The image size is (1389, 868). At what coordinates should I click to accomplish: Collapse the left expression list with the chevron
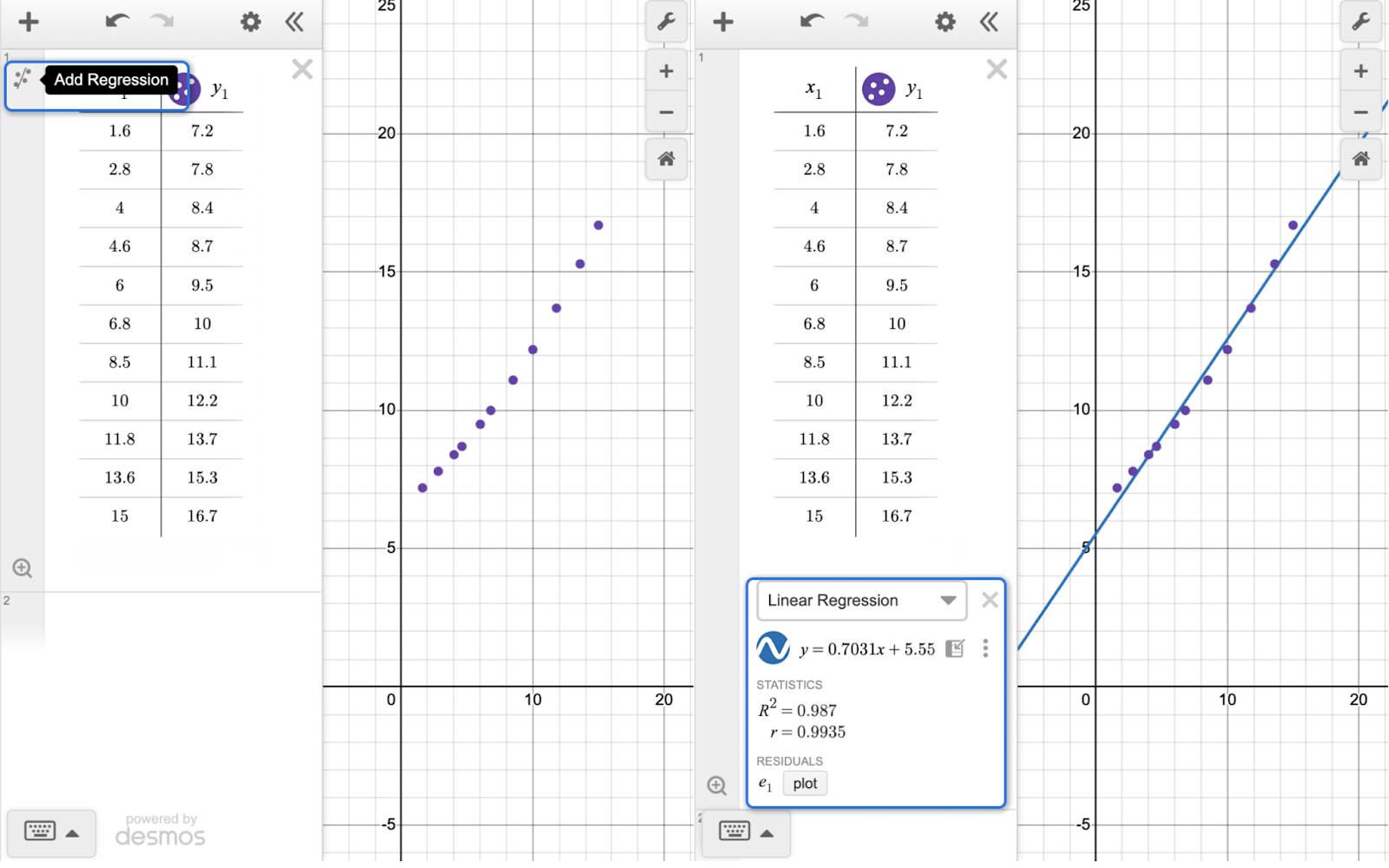tap(294, 22)
